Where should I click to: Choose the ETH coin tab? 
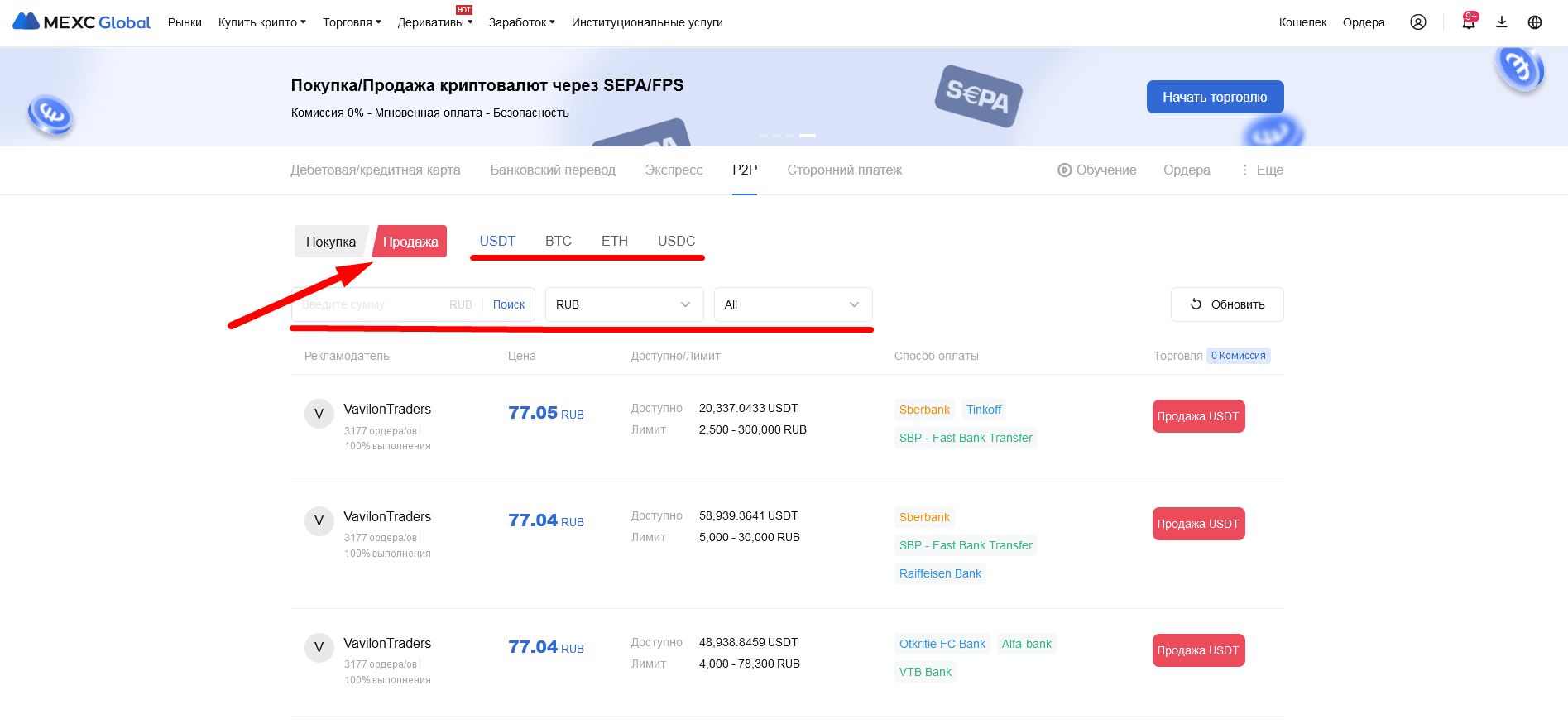pos(615,241)
